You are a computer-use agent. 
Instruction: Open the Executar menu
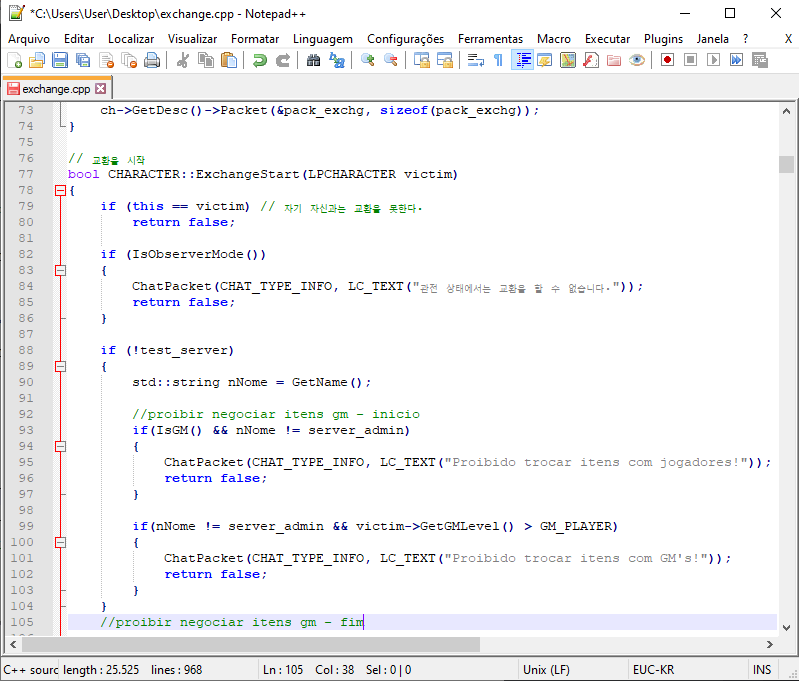[607, 39]
